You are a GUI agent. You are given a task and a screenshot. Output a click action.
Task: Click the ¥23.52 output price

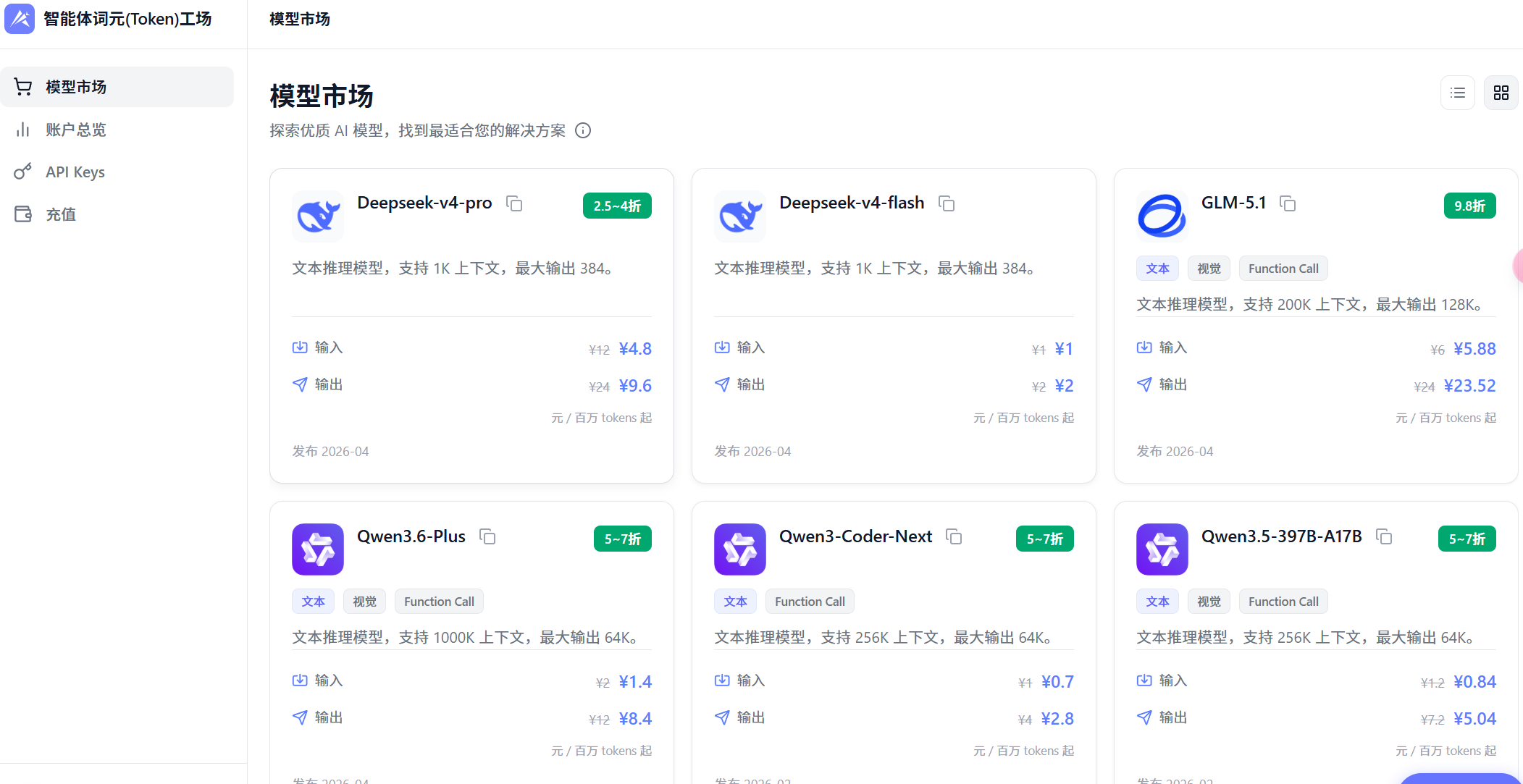click(x=1469, y=386)
